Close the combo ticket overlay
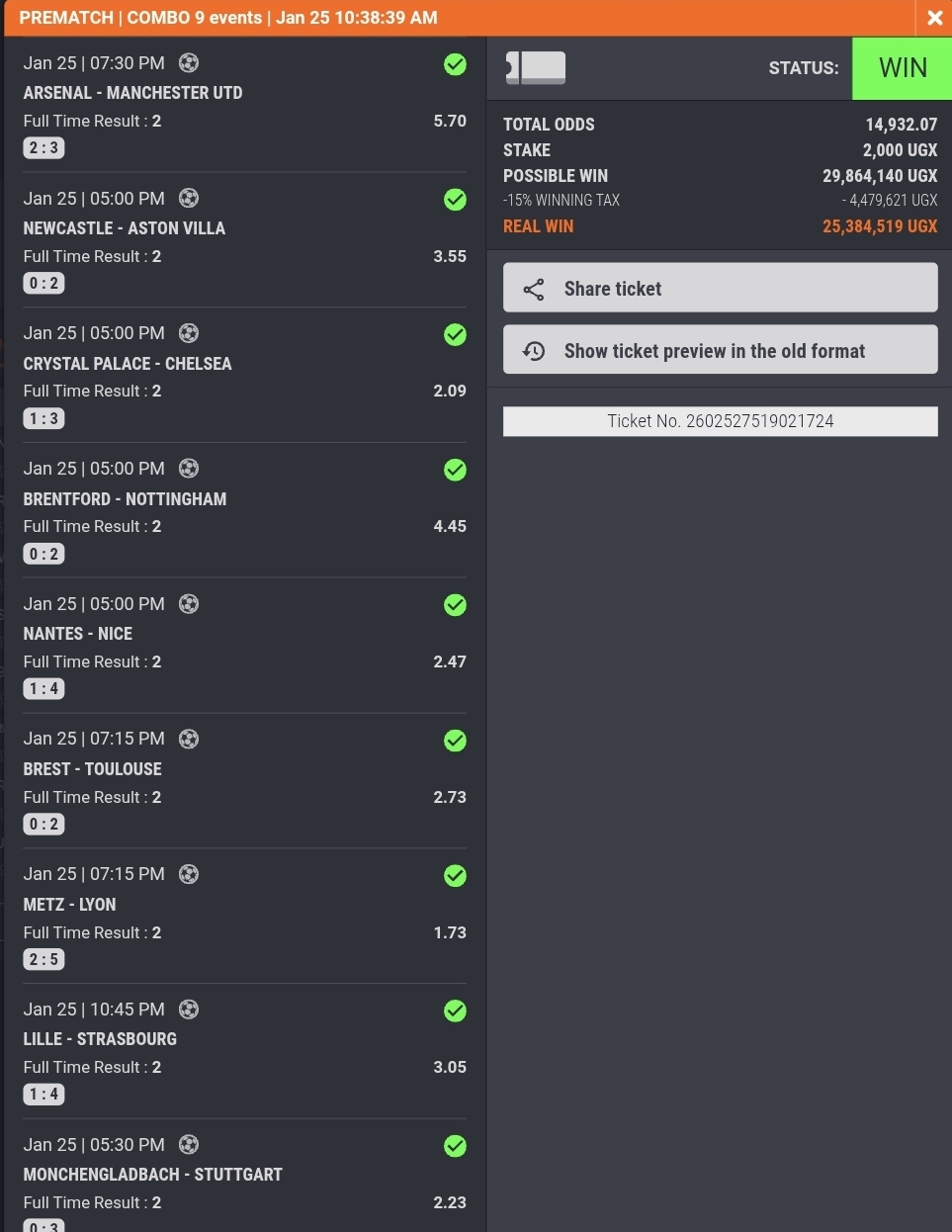 click(934, 17)
